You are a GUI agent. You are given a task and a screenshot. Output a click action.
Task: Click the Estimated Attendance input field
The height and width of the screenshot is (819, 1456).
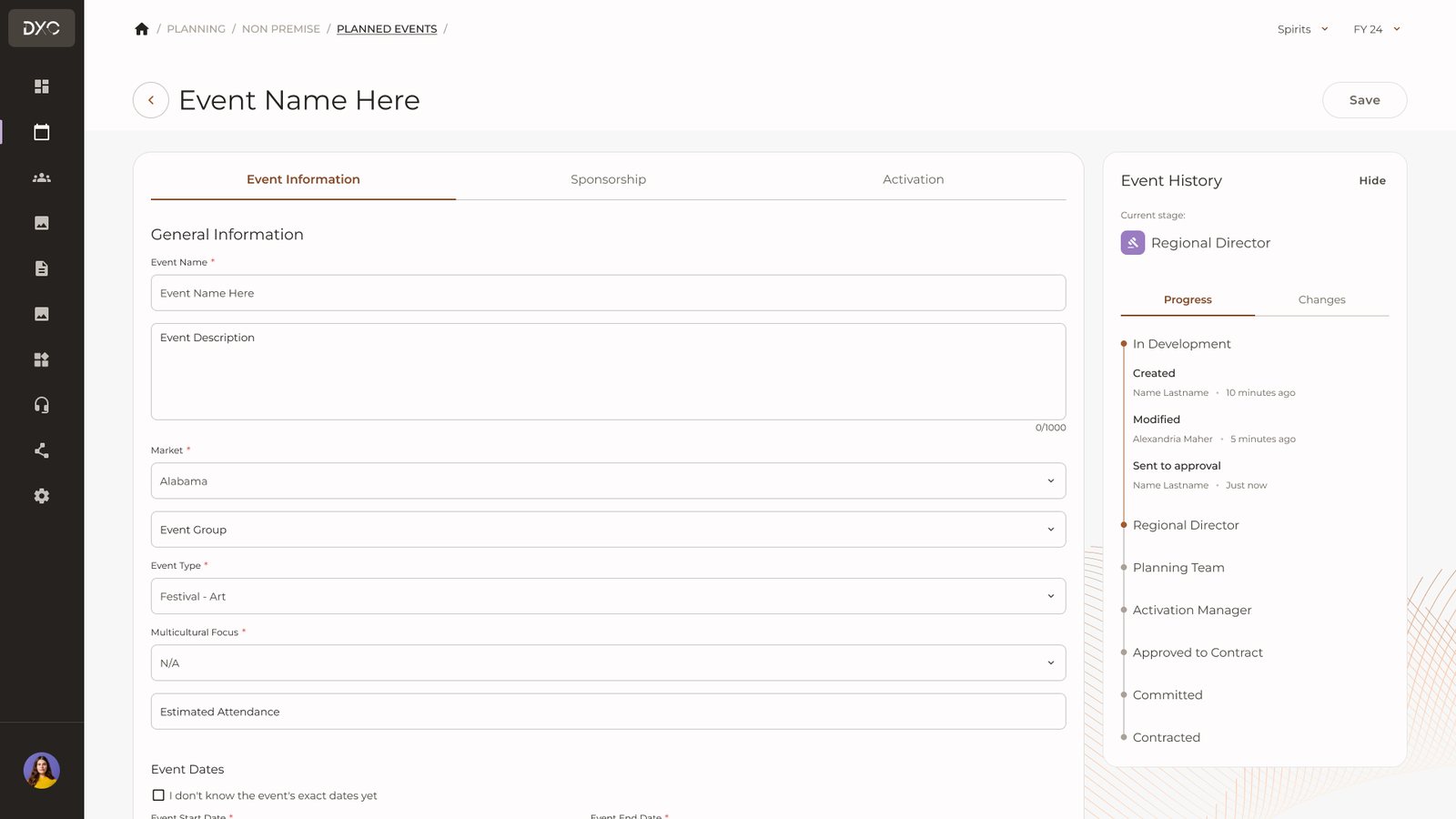[x=608, y=712]
